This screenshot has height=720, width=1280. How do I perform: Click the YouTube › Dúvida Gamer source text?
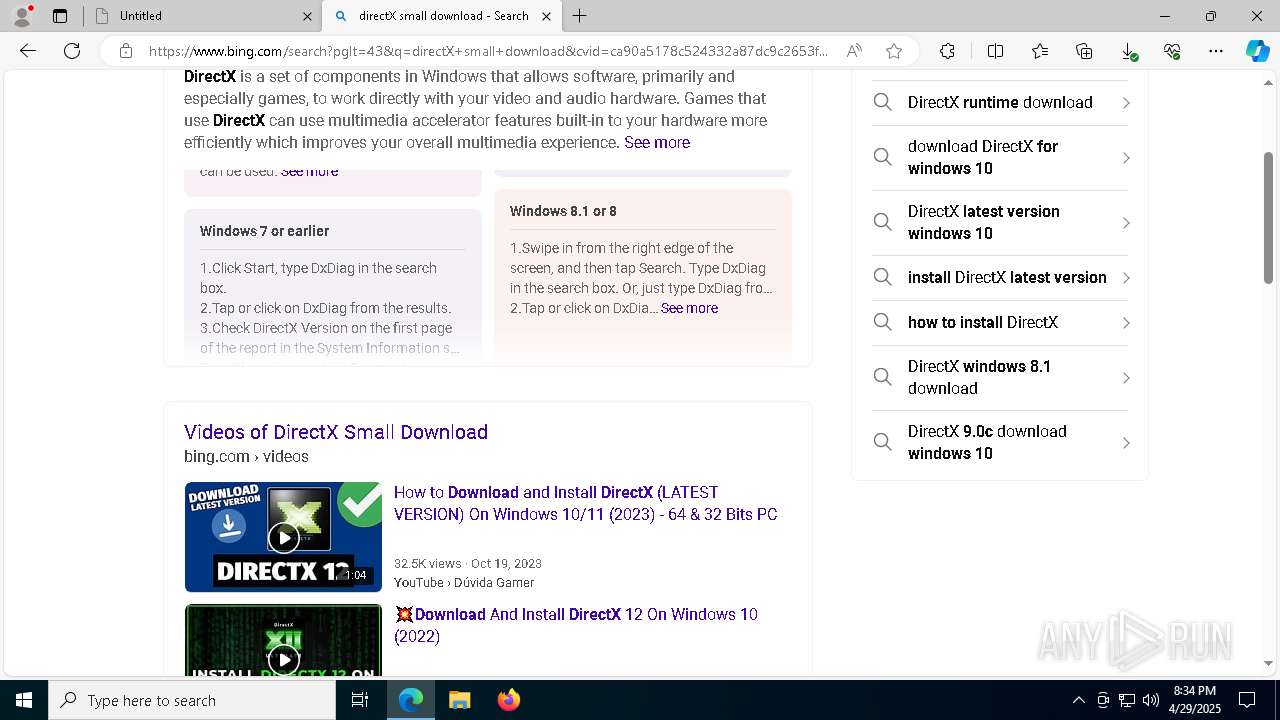[x=464, y=582]
